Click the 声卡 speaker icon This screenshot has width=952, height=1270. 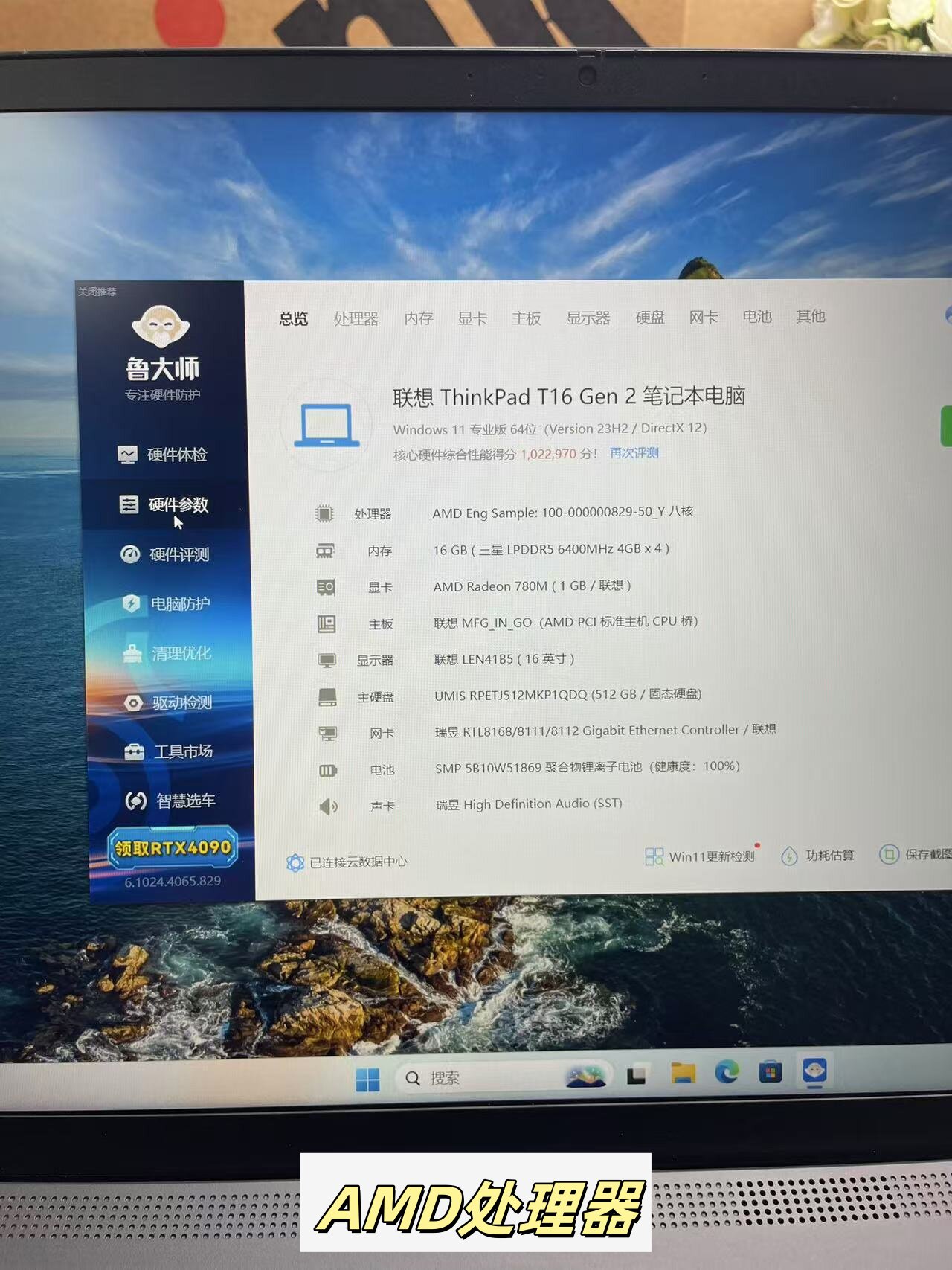[329, 806]
